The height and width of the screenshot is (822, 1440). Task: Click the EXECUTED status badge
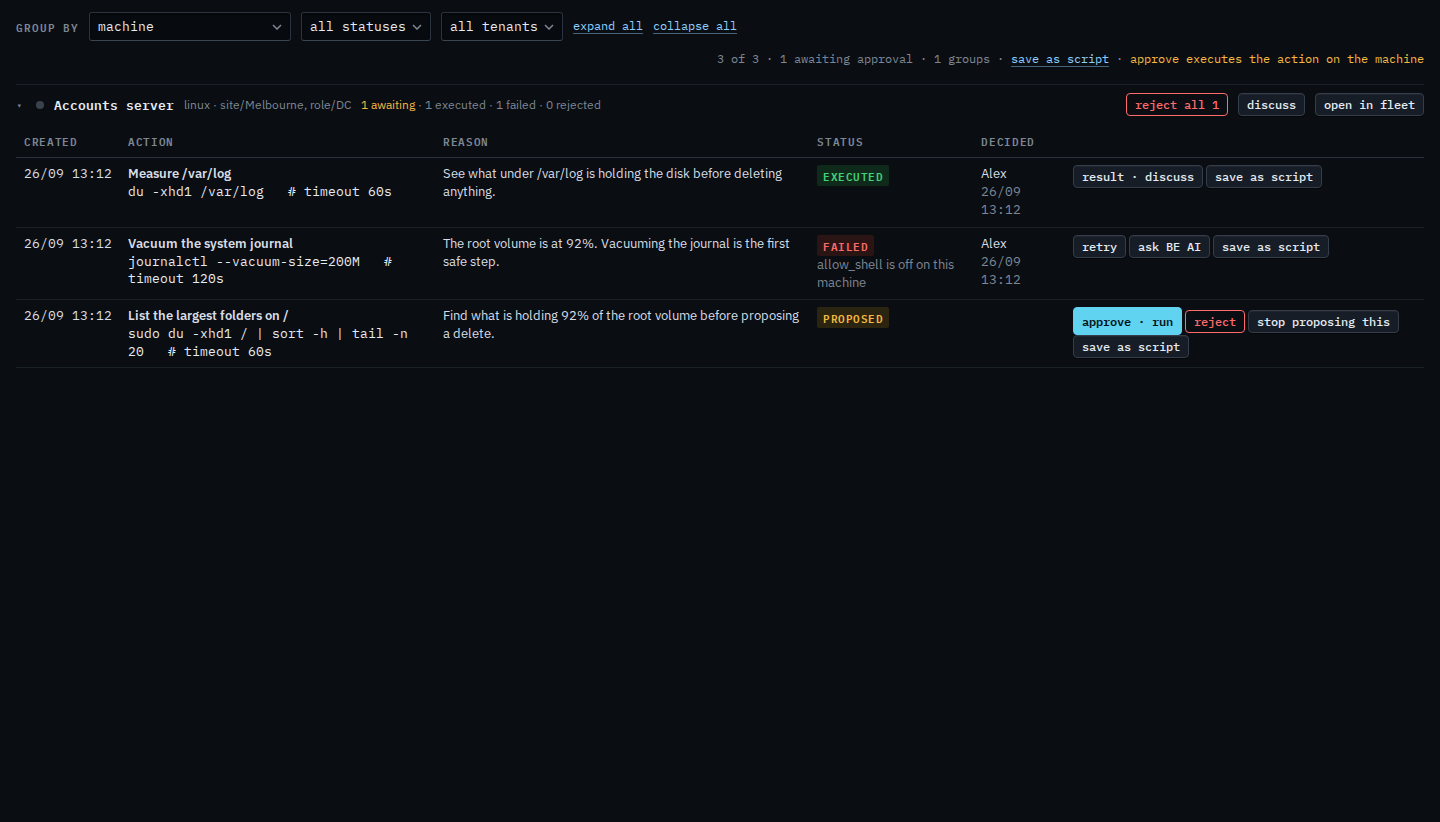[x=853, y=177]
